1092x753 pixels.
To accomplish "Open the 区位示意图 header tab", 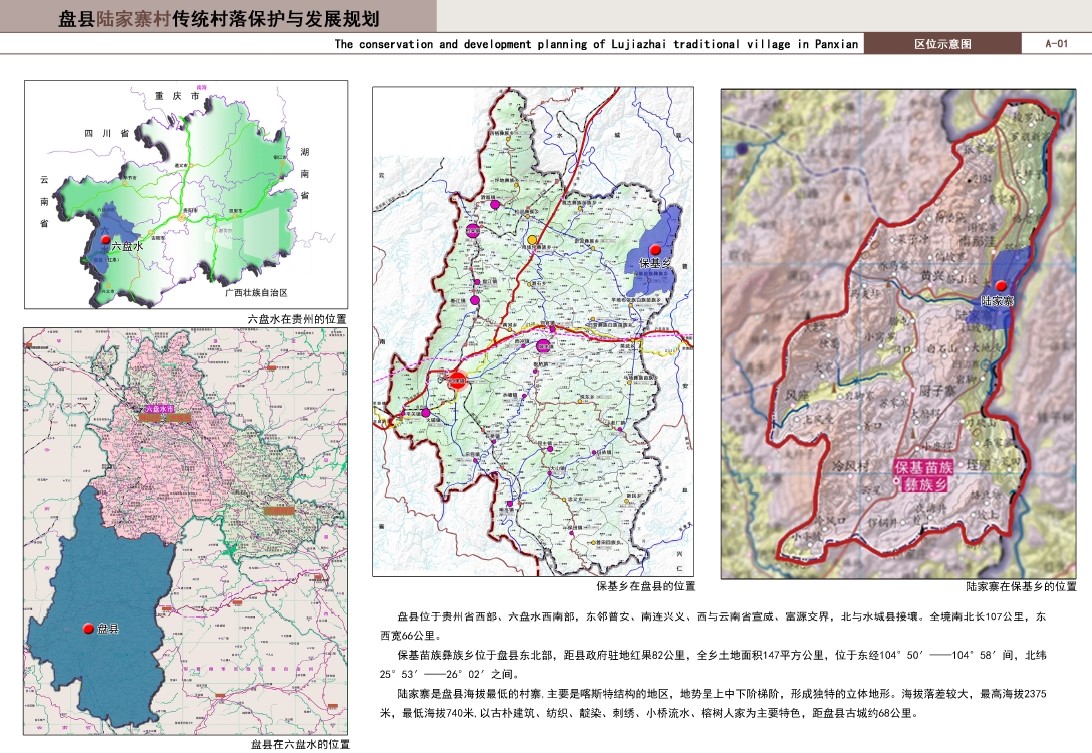I will click(x=942, y=44).
